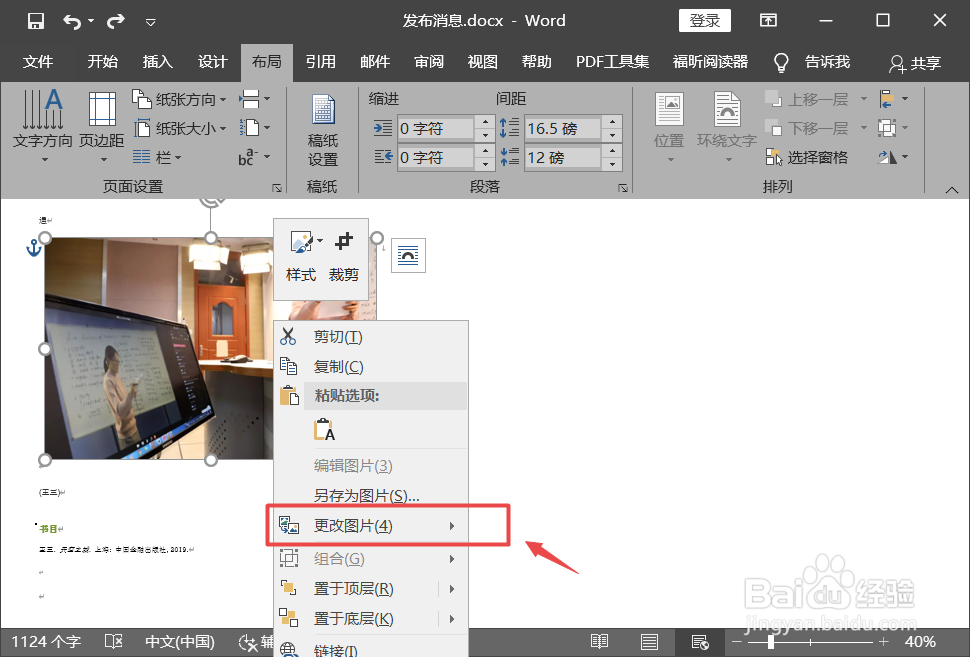
Task: Switch to the 开始 tab
Action: 102,62
